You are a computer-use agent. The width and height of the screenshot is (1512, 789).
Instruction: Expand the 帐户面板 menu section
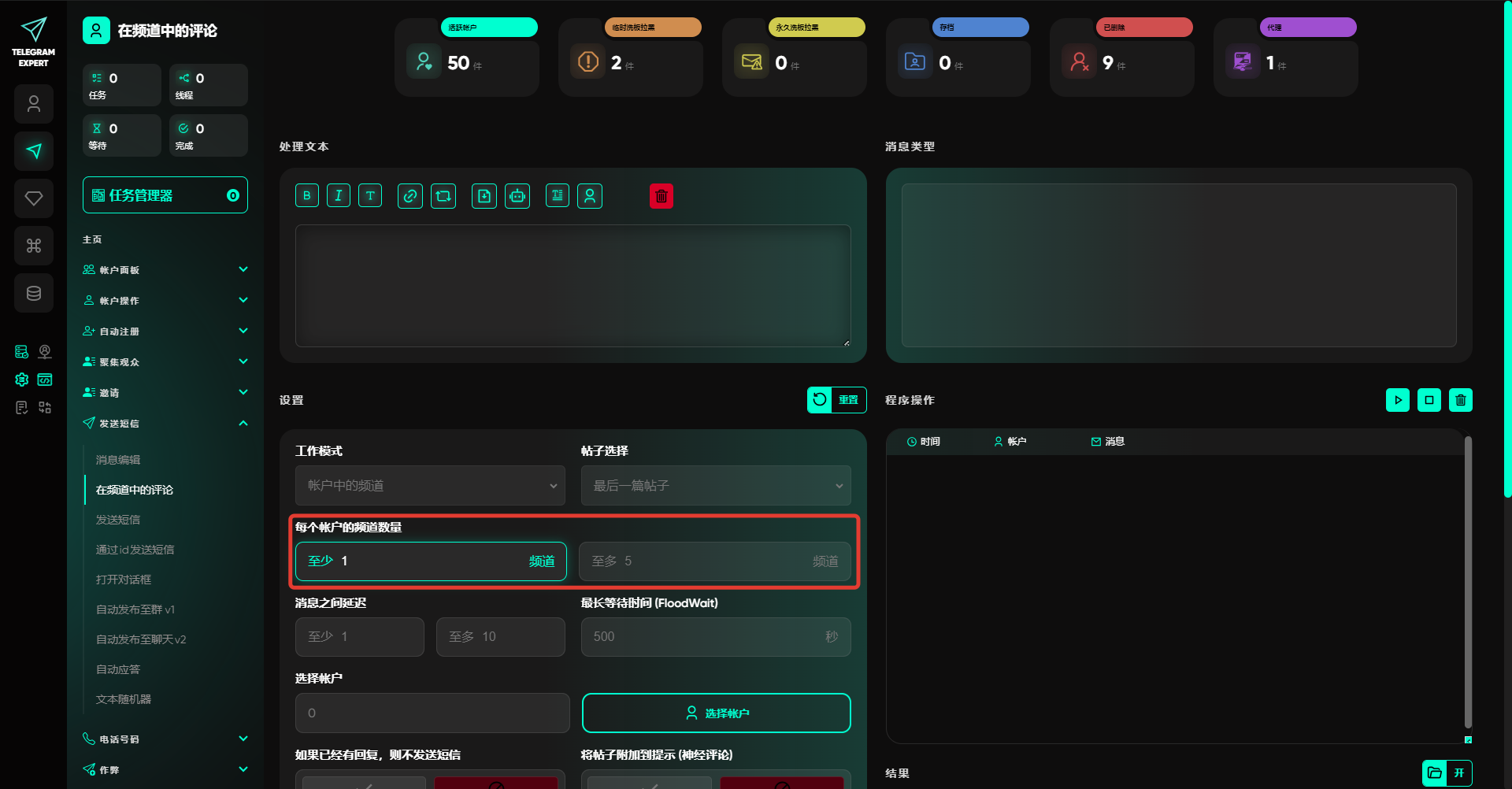click(x=165, y=270)
